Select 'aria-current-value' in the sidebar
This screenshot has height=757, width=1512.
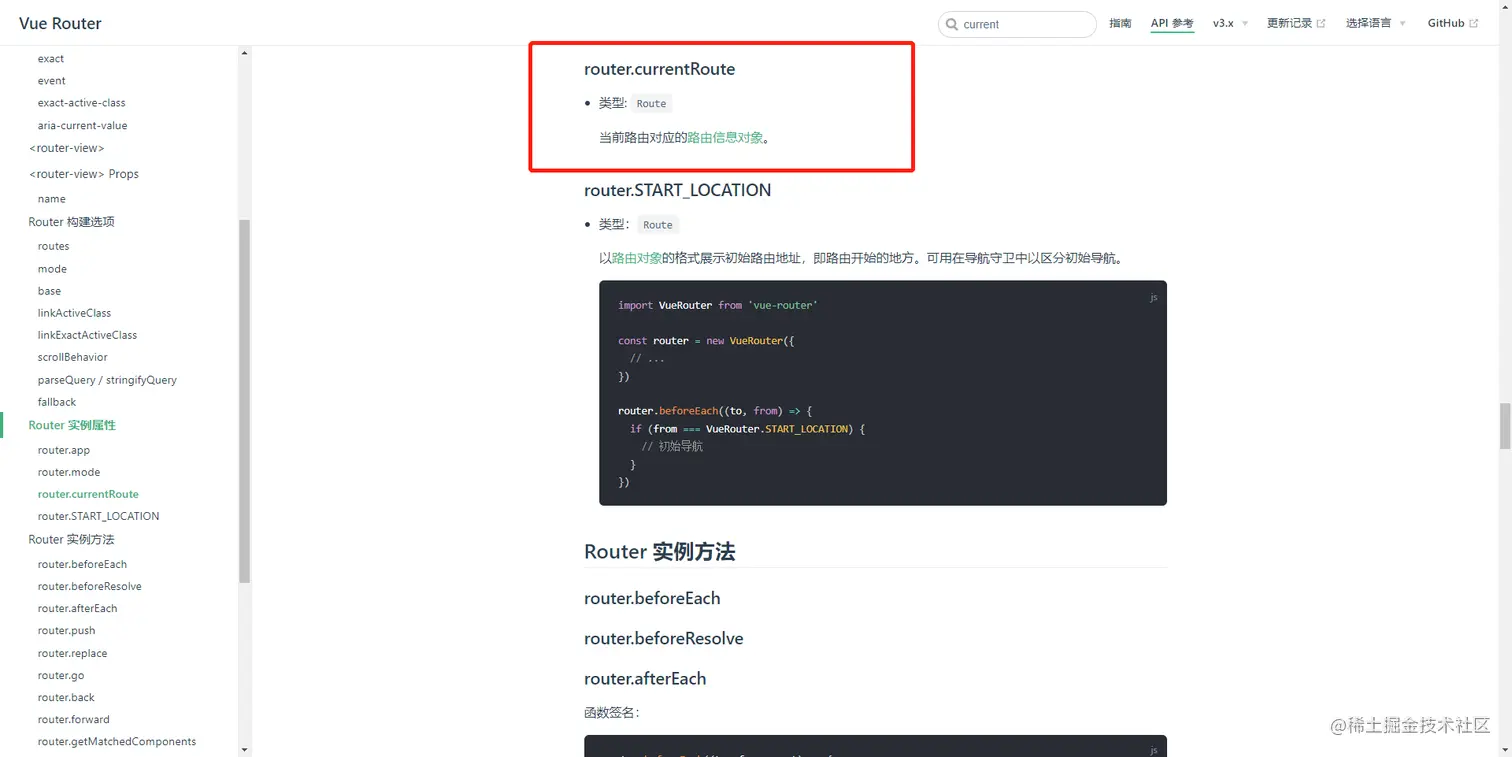click(83, 126)
